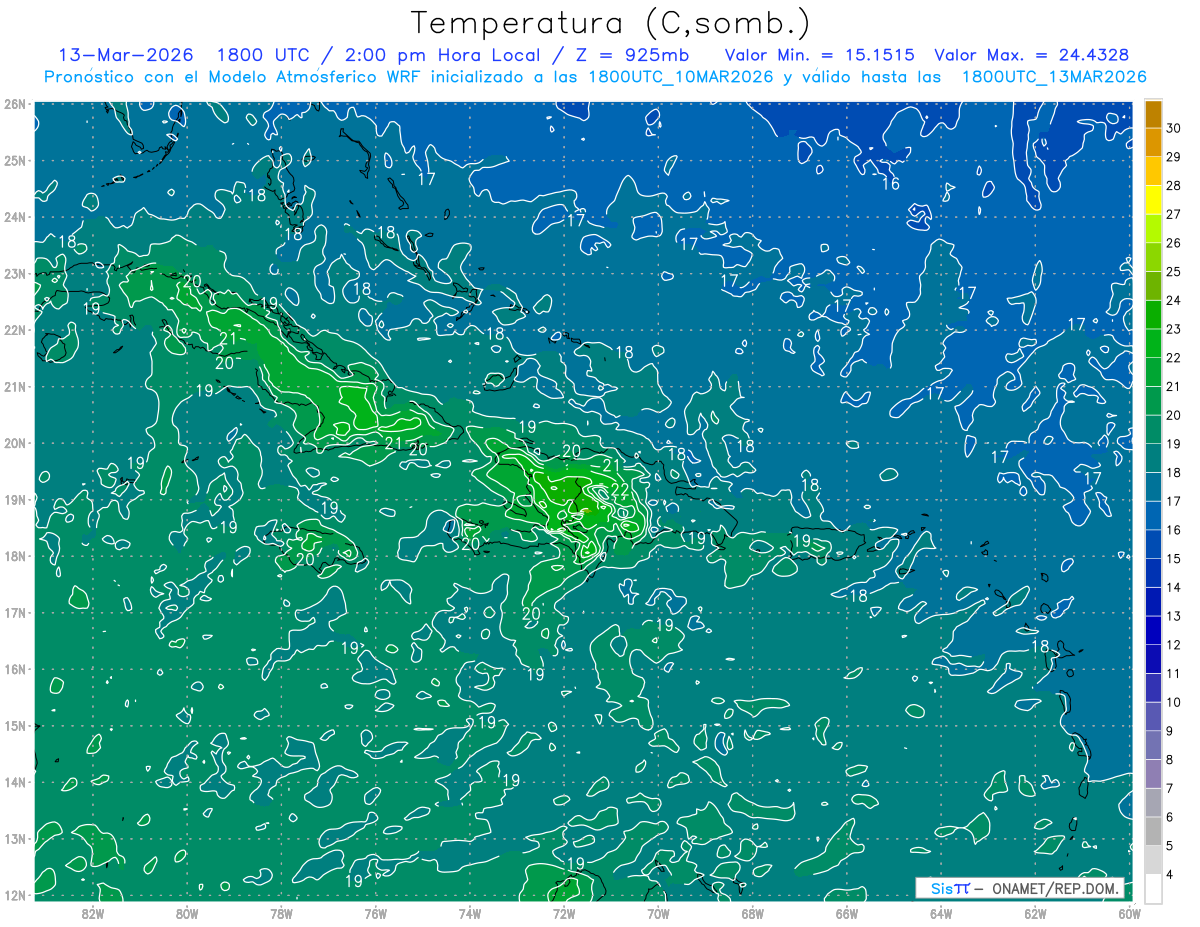Click the '6' legend value

coord(1171,817)
